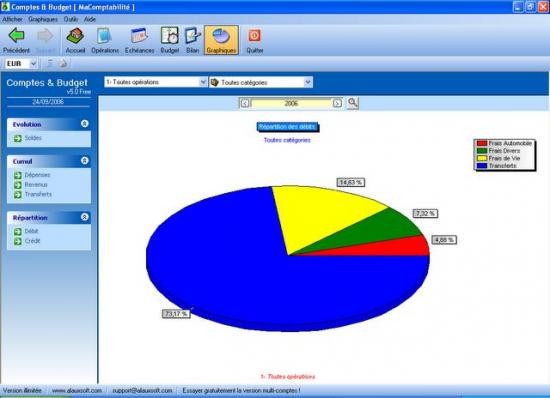Click the Quitter power icon

pos(254,36)
